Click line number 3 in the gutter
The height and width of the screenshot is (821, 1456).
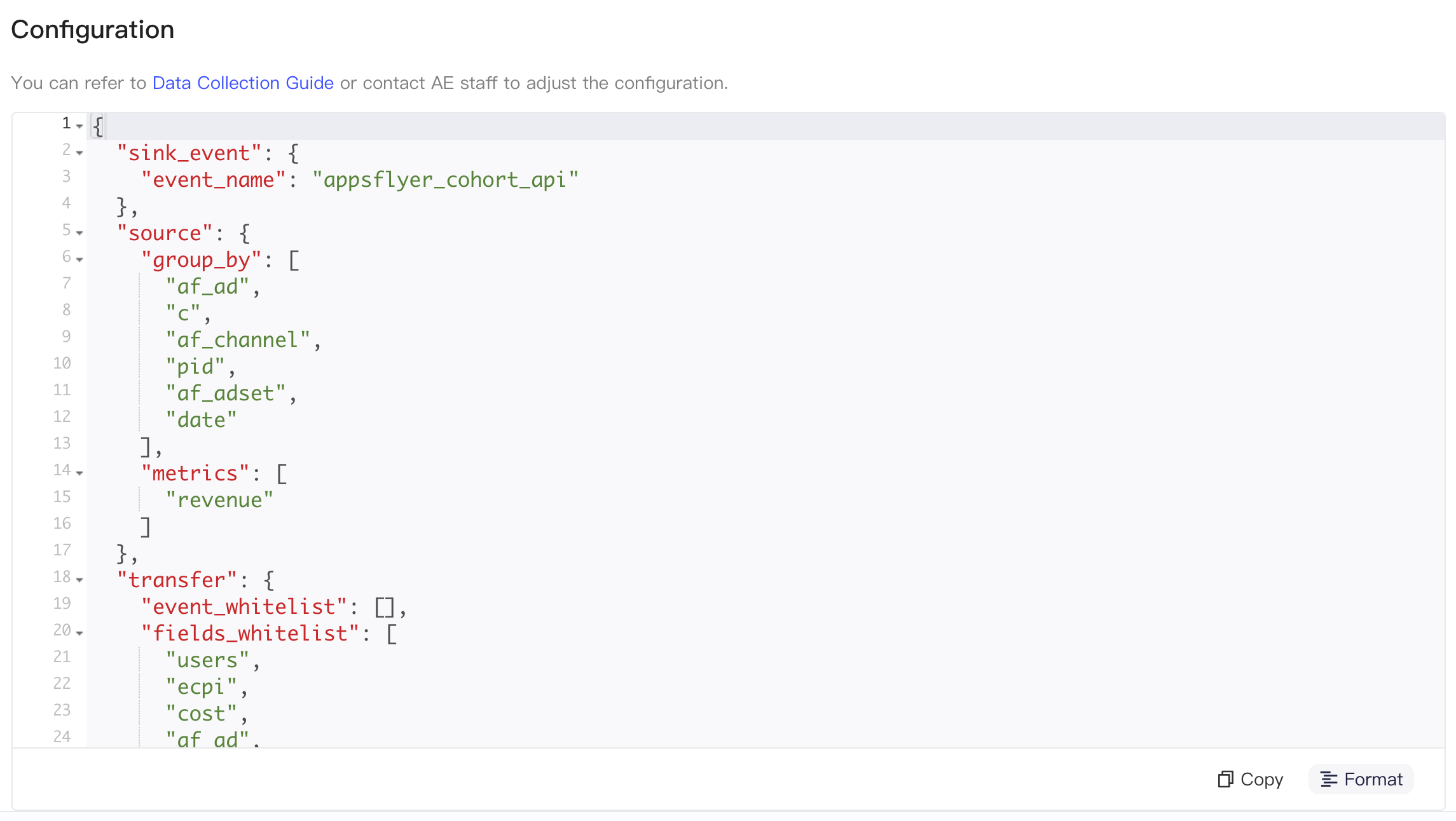(66, 176)
